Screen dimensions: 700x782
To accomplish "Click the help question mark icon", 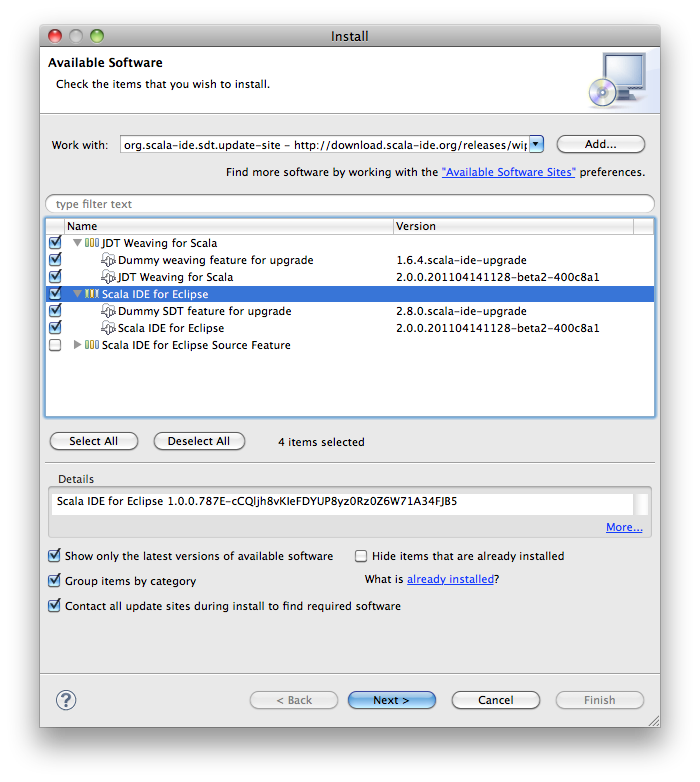I will [66, 700].
